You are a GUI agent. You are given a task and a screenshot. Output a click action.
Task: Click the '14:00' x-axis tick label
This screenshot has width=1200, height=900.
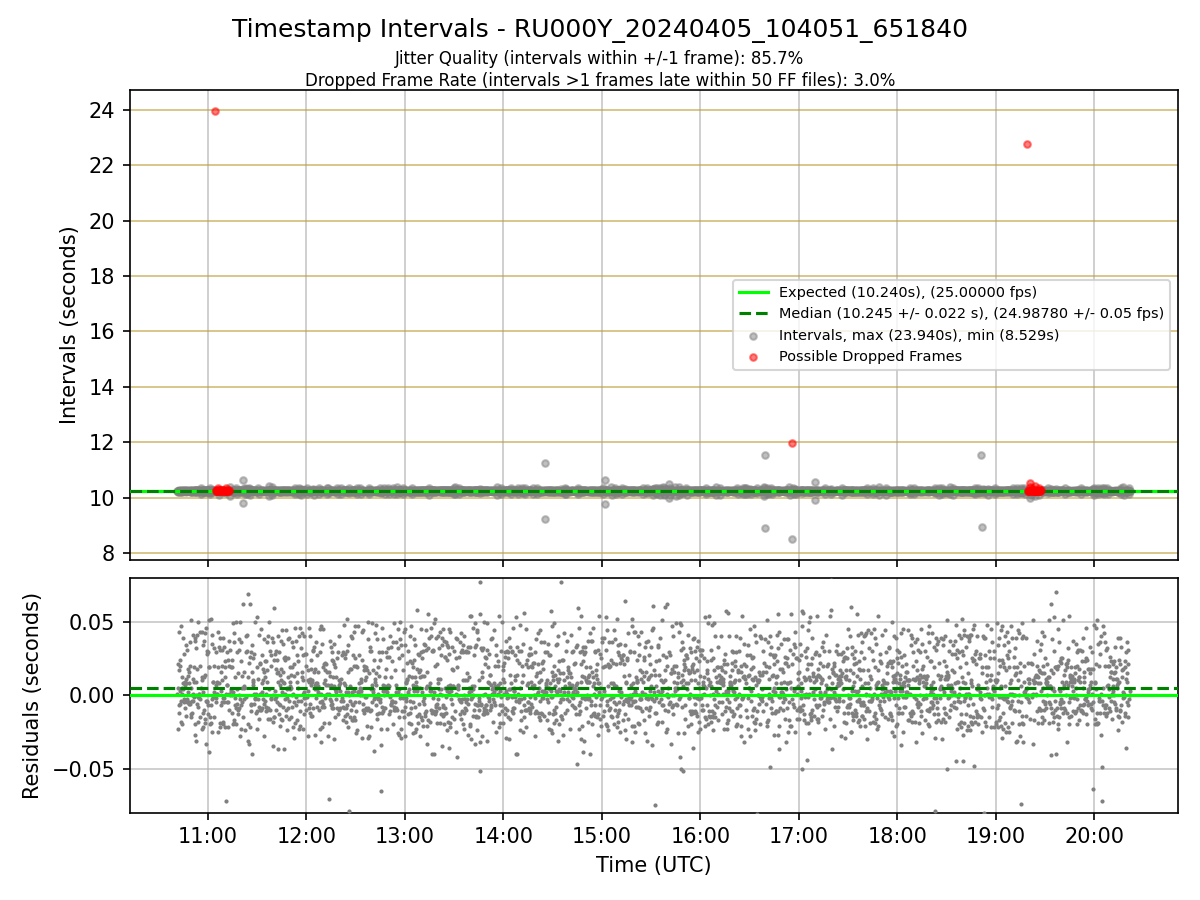(x=502, y=836)
